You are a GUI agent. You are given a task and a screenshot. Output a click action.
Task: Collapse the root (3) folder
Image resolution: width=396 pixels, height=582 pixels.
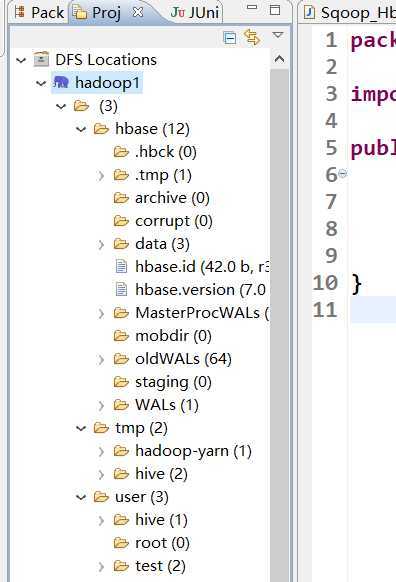point(61,106)
